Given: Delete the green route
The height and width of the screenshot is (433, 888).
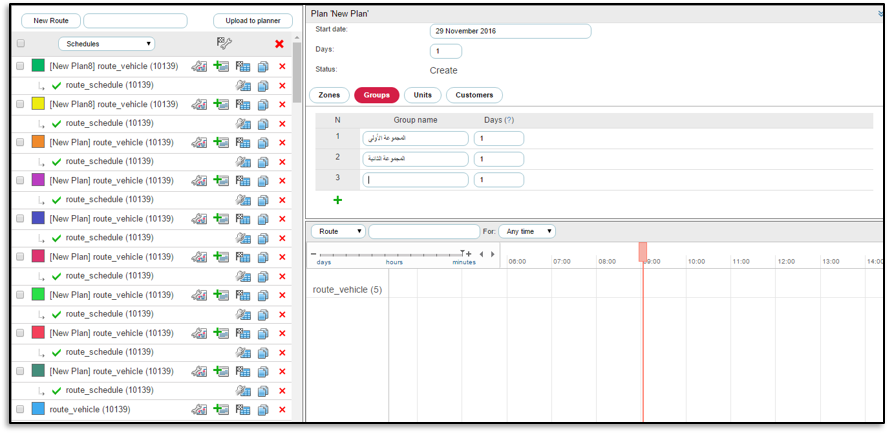Looking at the screenshot, I should (282, 67).
